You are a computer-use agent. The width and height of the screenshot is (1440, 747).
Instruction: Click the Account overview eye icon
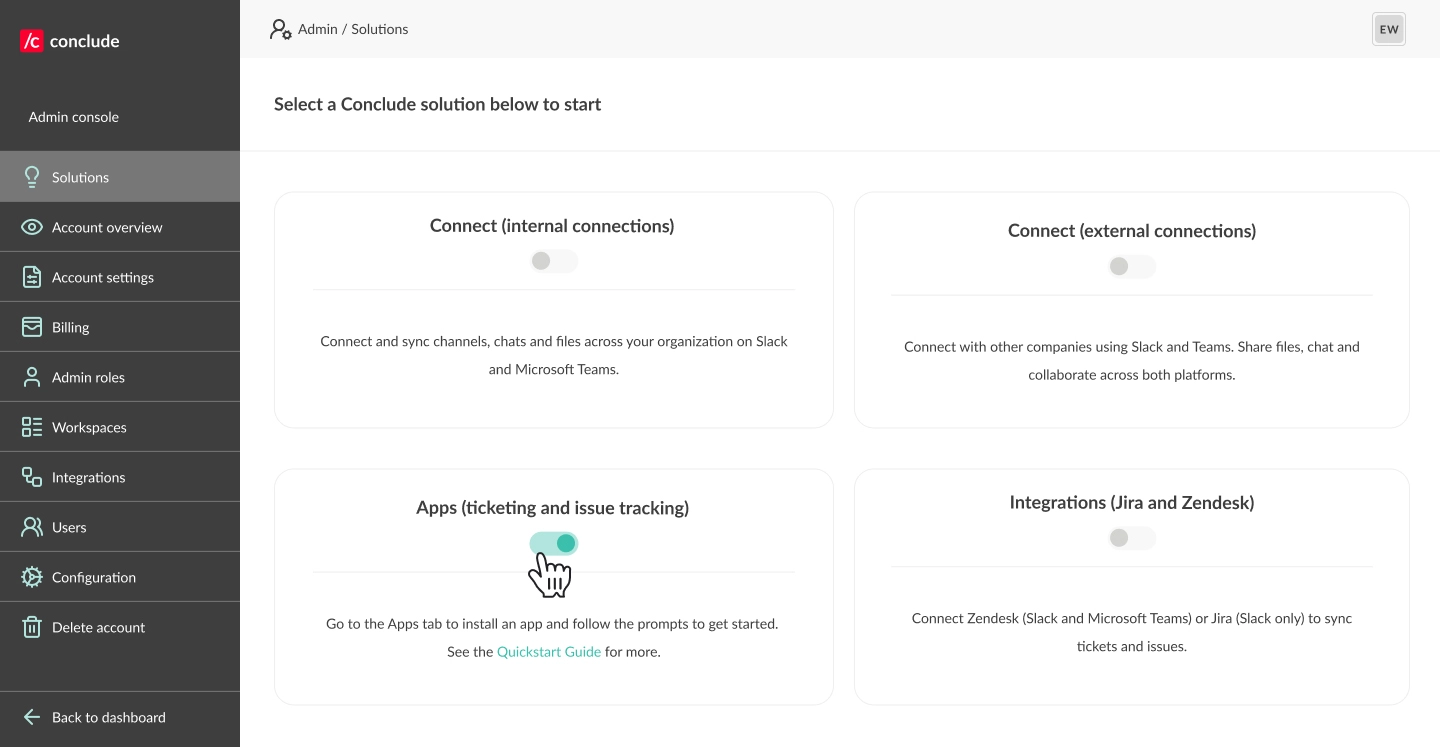pyautogui.click(x=32, y=226)
